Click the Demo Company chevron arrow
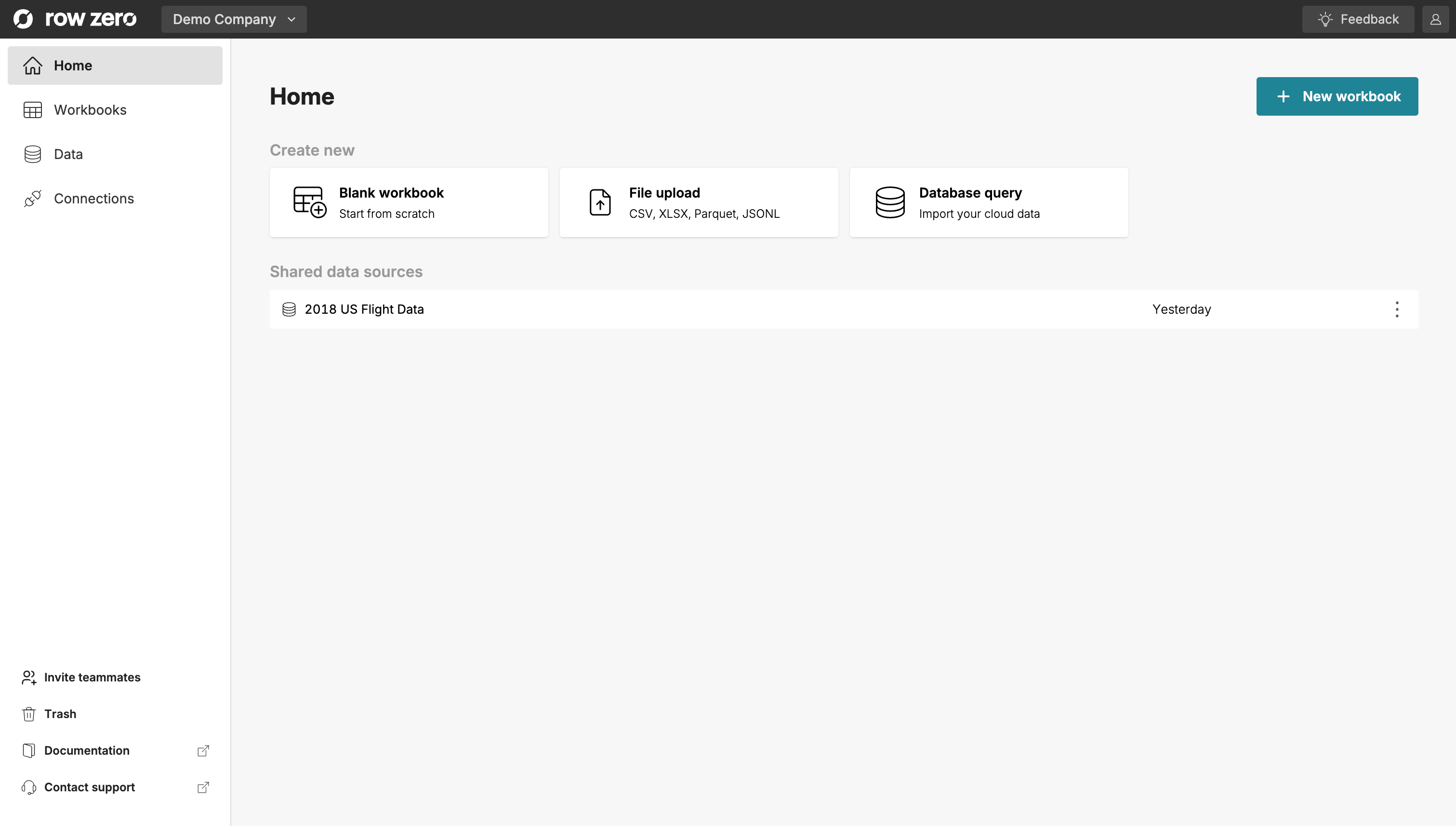The image size is (1456, 826). pyautogui.click(x=291, y=19)
